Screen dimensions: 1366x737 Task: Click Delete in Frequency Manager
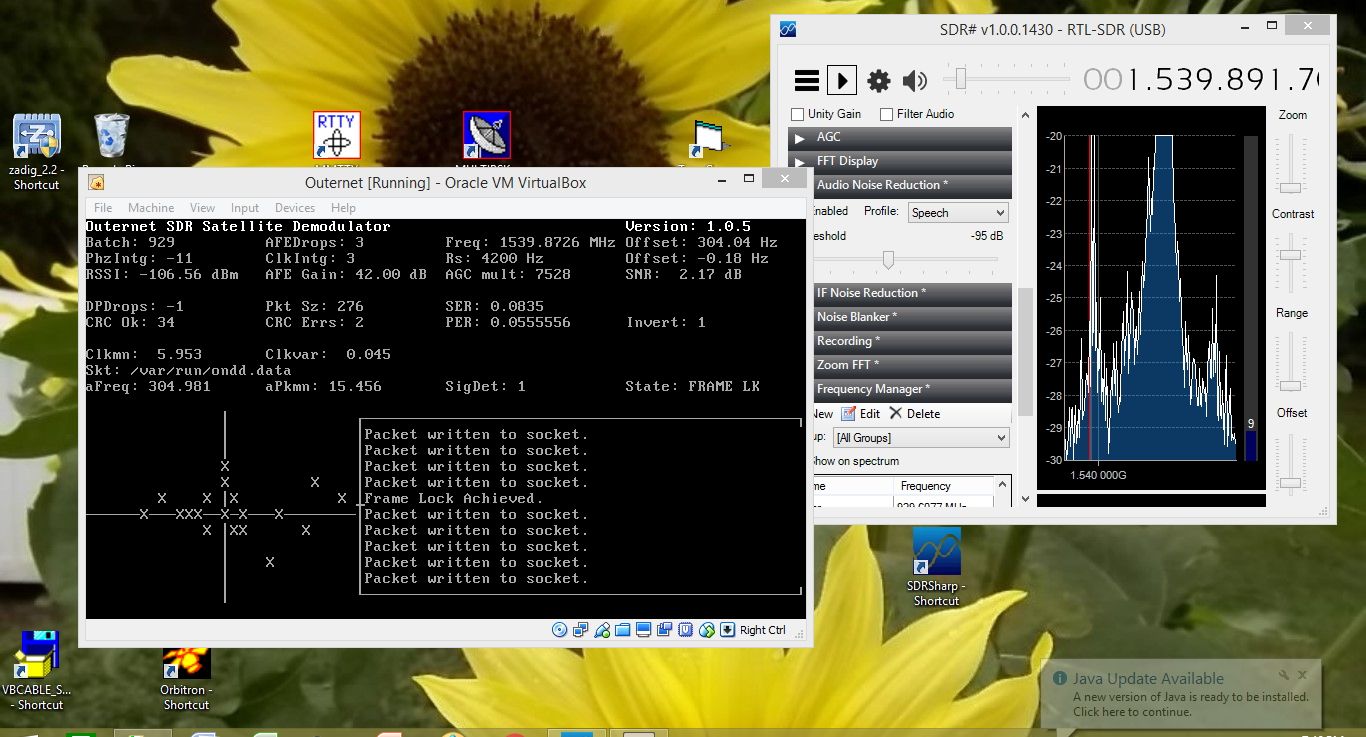tap(914, 413)
